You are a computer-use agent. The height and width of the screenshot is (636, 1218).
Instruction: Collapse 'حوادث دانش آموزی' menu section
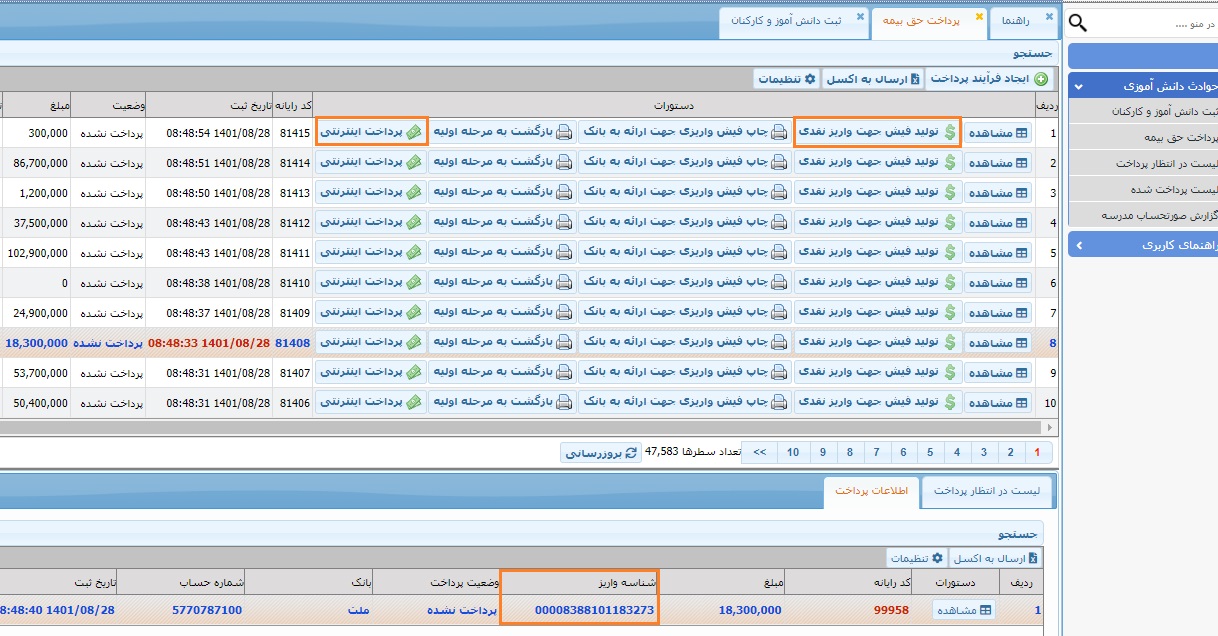pyautogui.click(x=1079, y=87)
